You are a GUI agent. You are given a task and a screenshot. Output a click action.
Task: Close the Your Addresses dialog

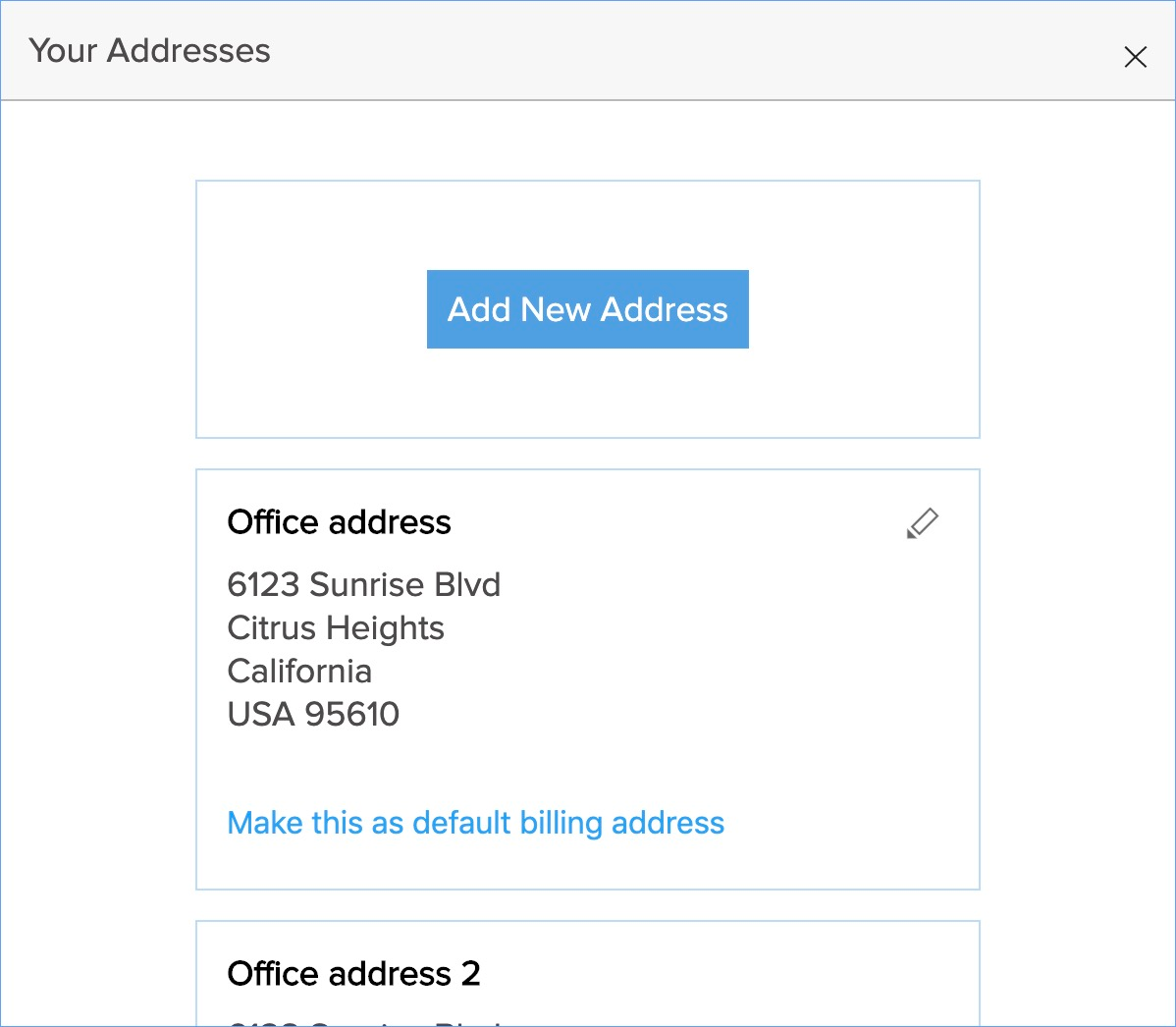(x=1135, y=57)
